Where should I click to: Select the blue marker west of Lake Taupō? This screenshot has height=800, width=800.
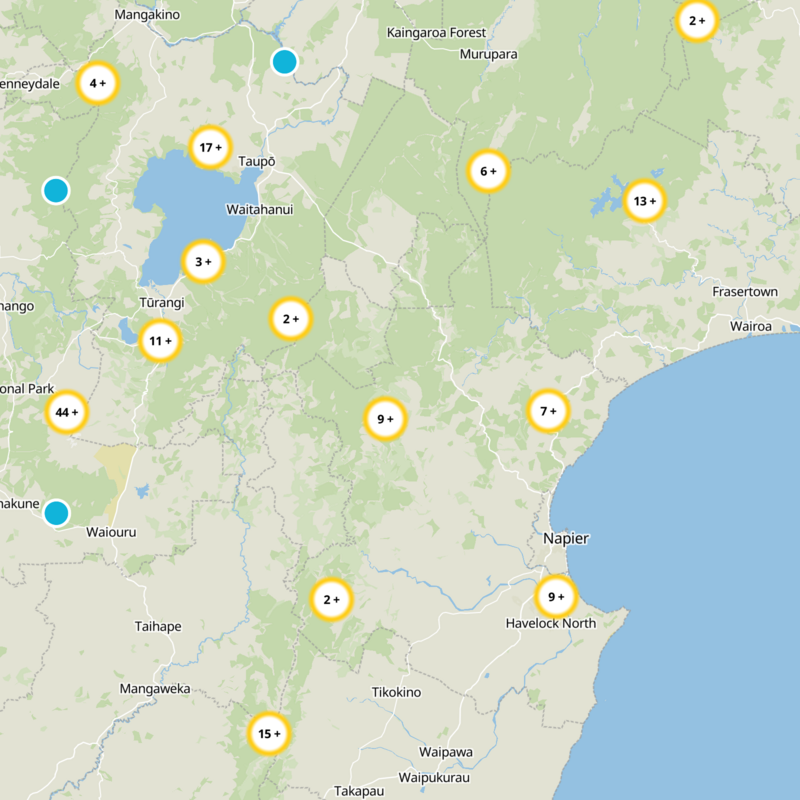56,190
